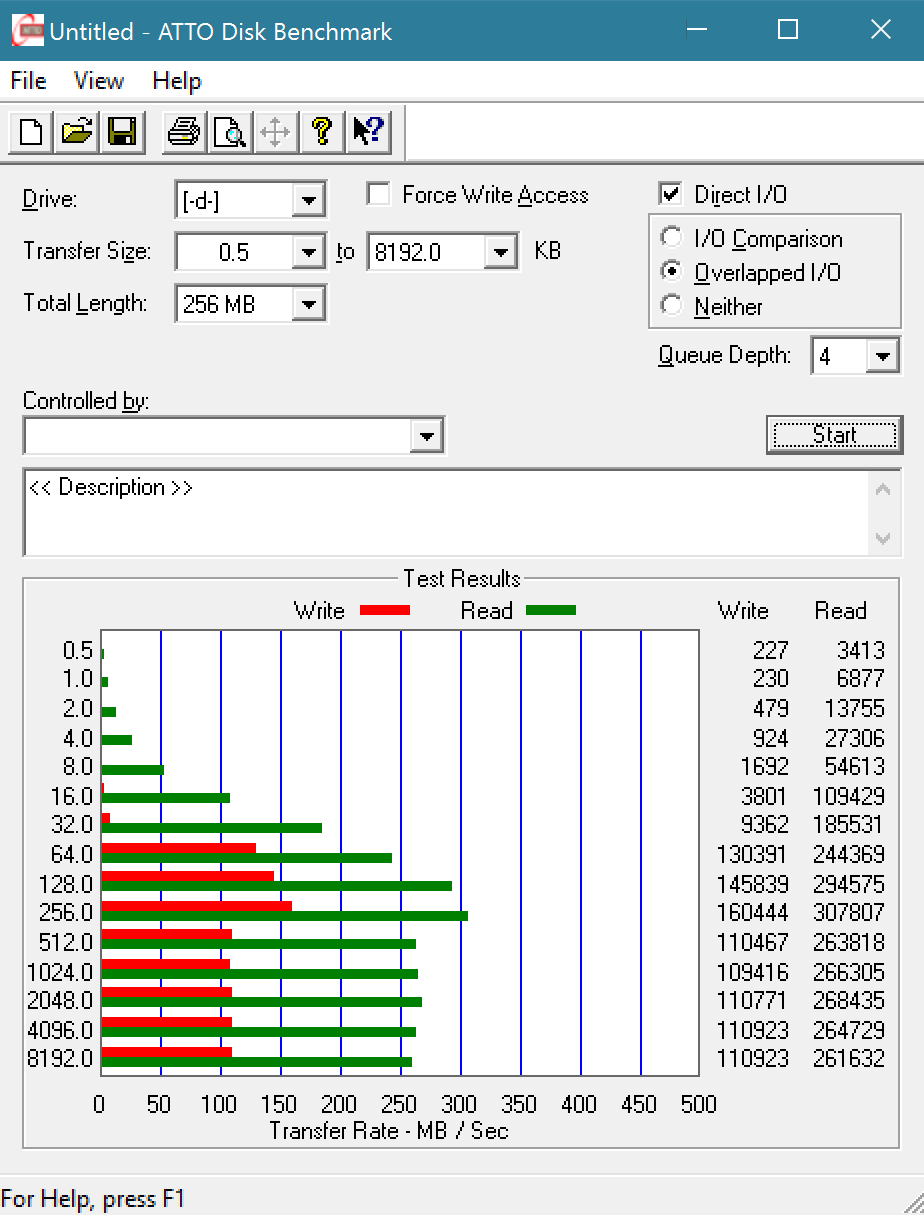
Task: Click the write value 160444
Action: (x=753, y=912)
